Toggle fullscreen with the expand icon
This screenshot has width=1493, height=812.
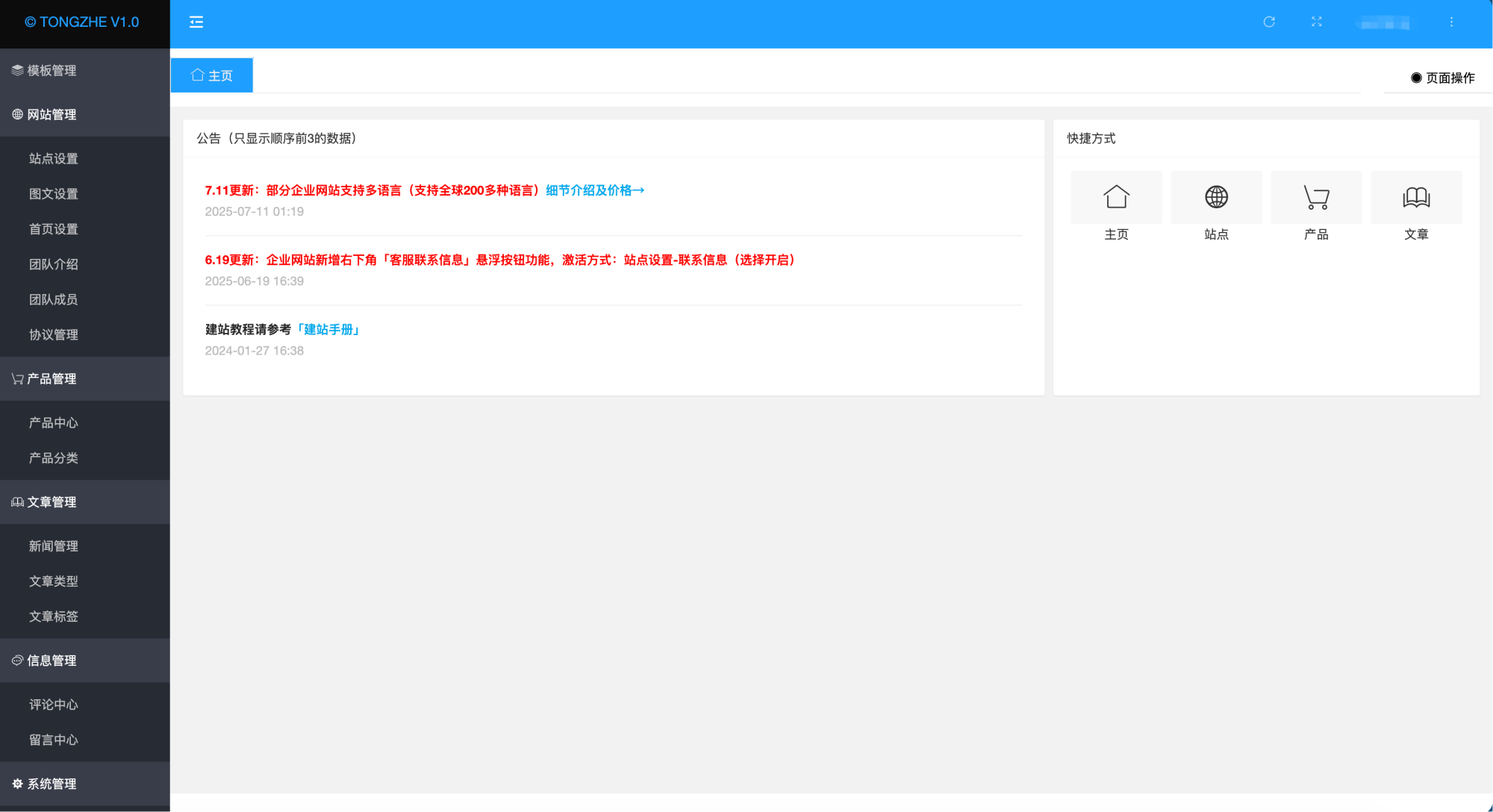point(1317,22)
